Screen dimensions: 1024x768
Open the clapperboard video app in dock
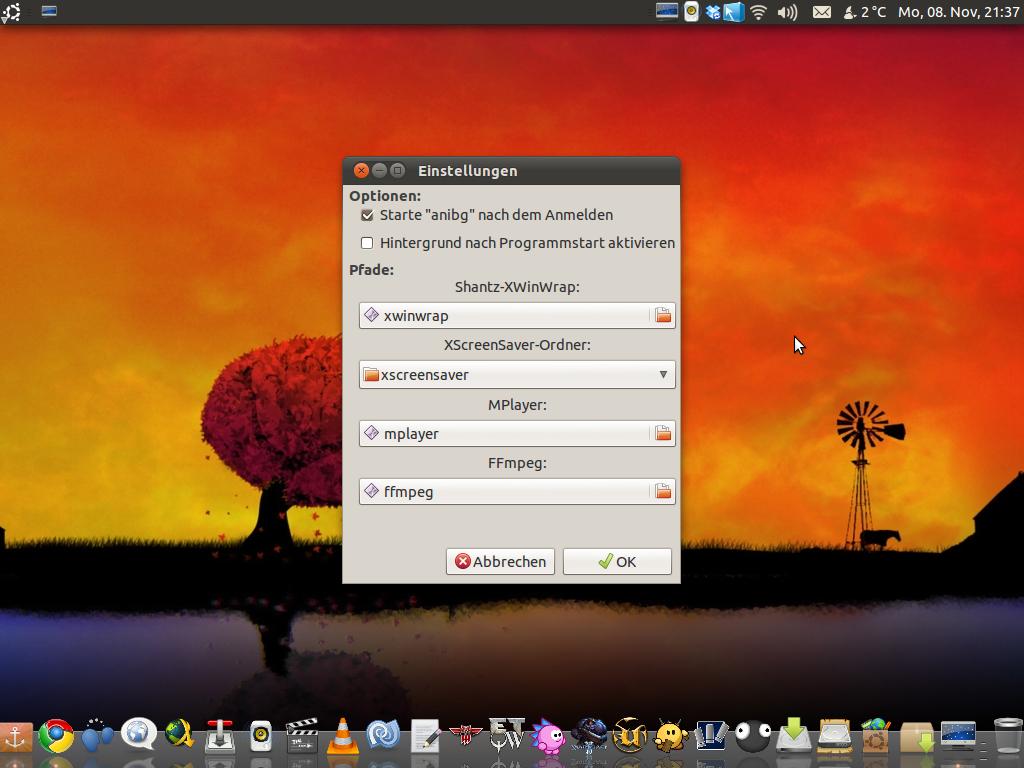(x=302, y=736)
